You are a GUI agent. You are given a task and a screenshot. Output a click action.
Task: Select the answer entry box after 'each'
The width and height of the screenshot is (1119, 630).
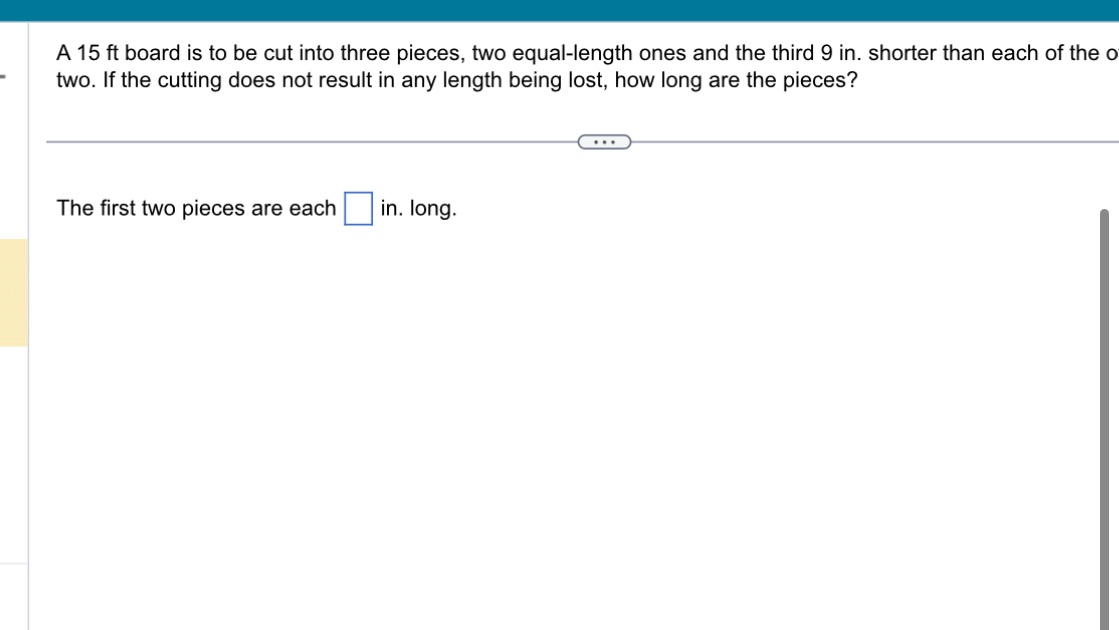(x=357, y=208)
